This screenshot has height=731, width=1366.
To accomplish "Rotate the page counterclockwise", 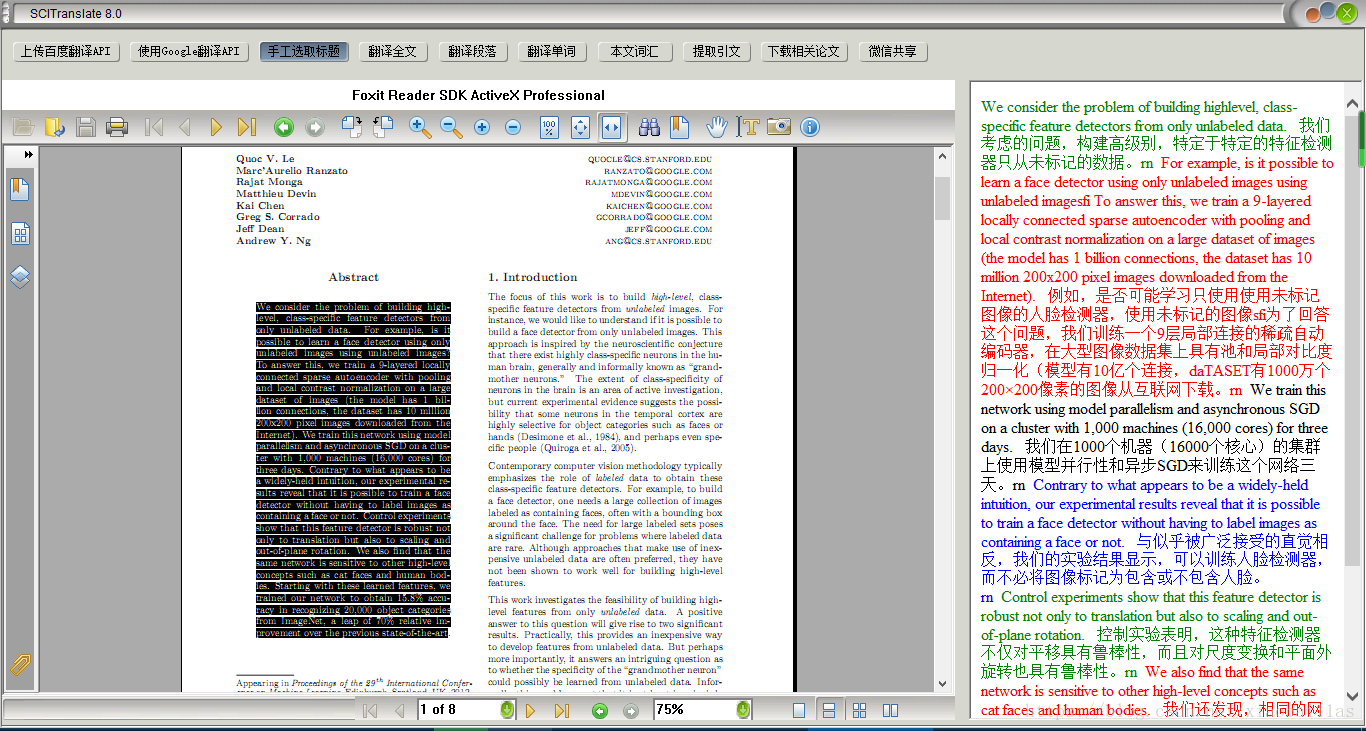I will [383, 127].
